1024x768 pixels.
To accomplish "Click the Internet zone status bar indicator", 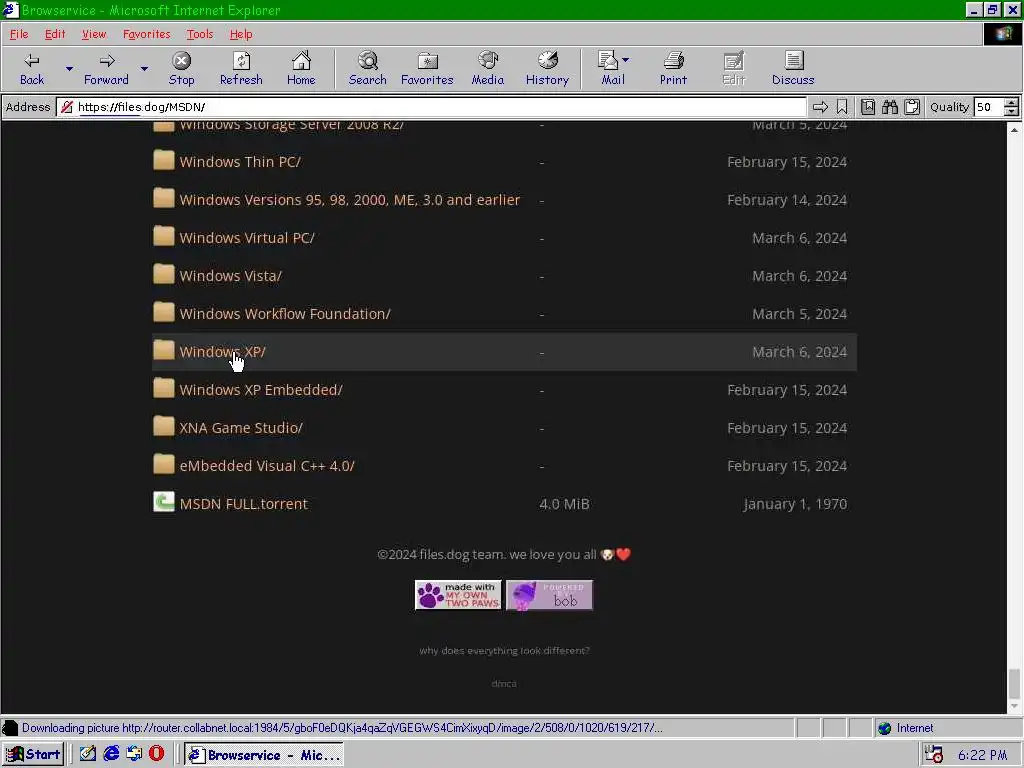I will point(906,728).
